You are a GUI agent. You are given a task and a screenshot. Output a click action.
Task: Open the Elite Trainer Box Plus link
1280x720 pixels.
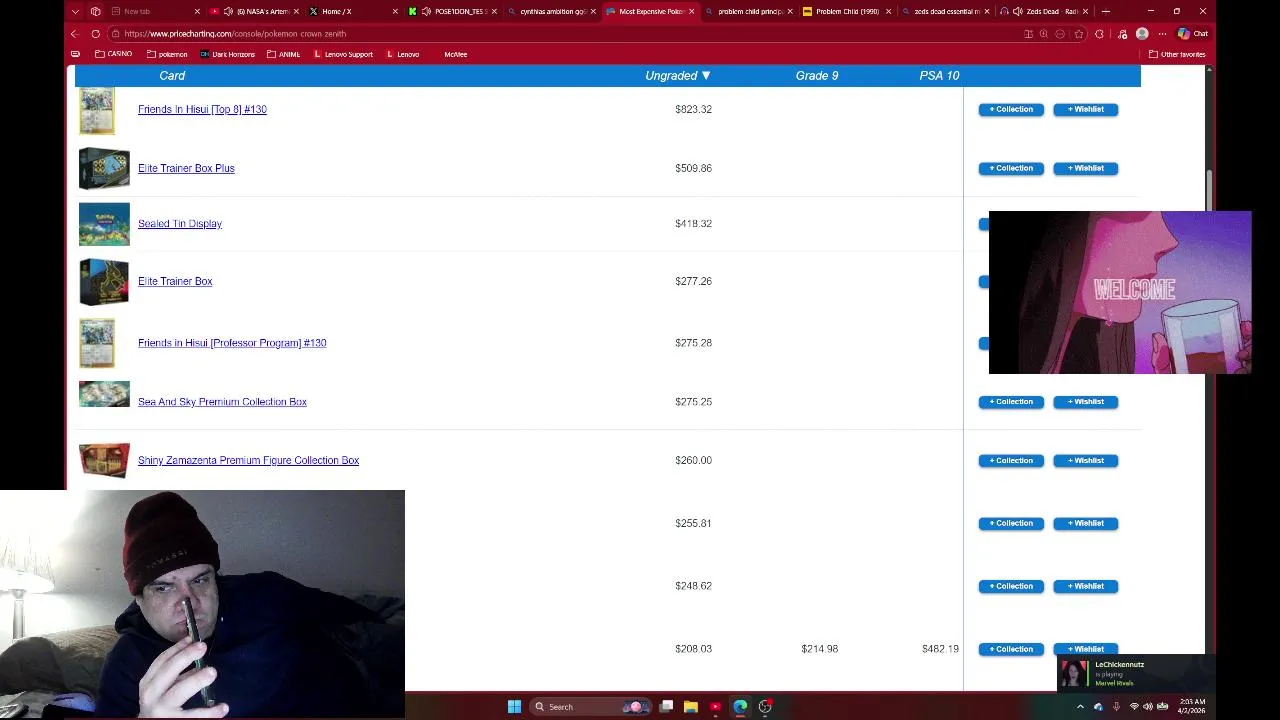click(186, 168)
